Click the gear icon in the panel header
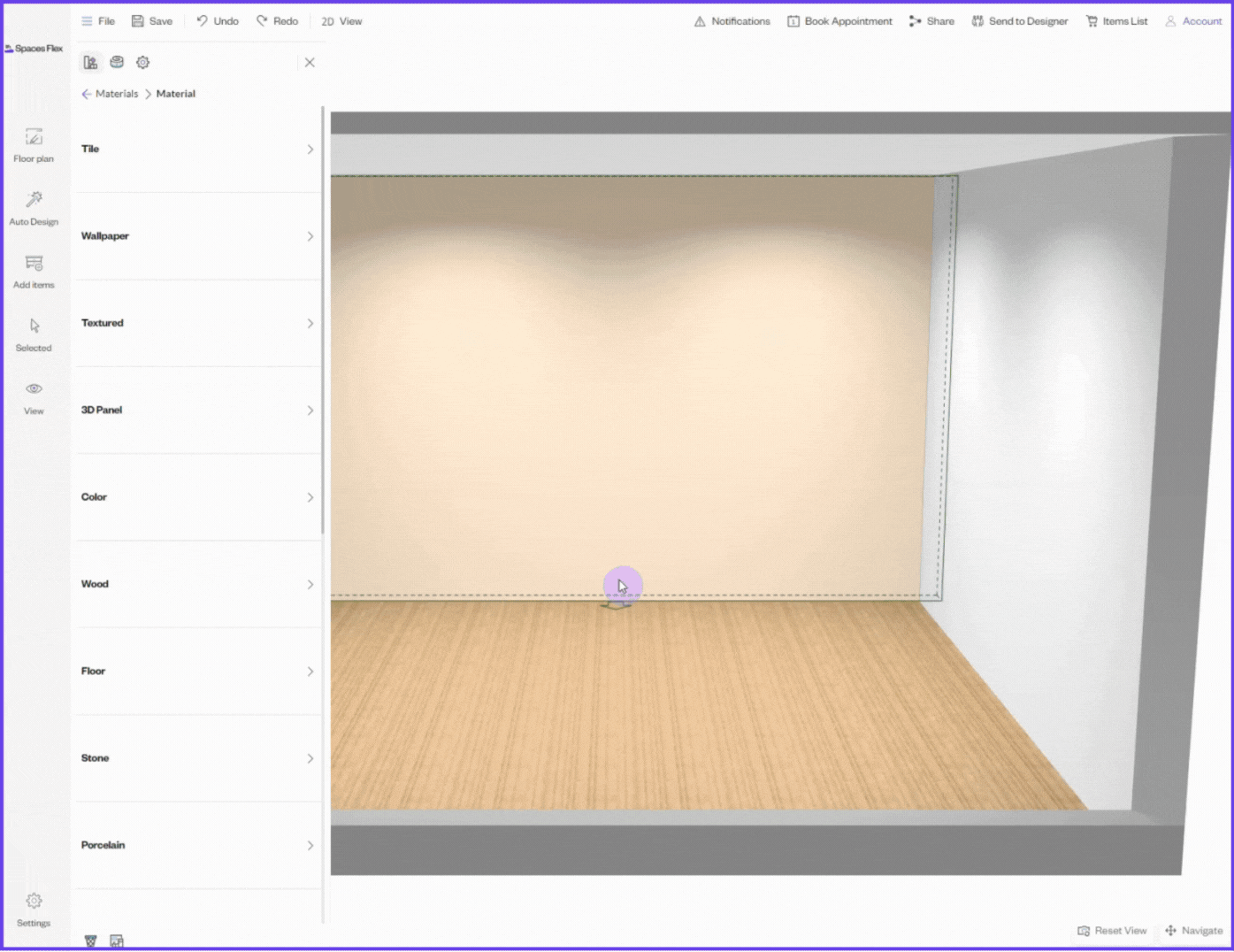Image resolution: width=1234 pixels, height=952 pixels. (x=142, y=62)
